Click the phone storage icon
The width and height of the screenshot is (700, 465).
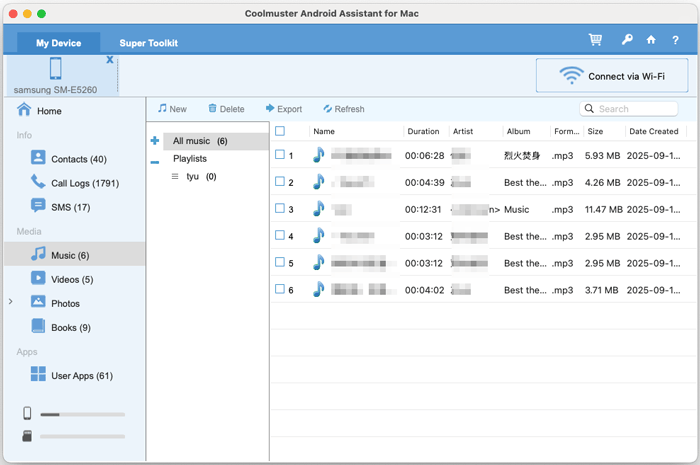(27, 414)
